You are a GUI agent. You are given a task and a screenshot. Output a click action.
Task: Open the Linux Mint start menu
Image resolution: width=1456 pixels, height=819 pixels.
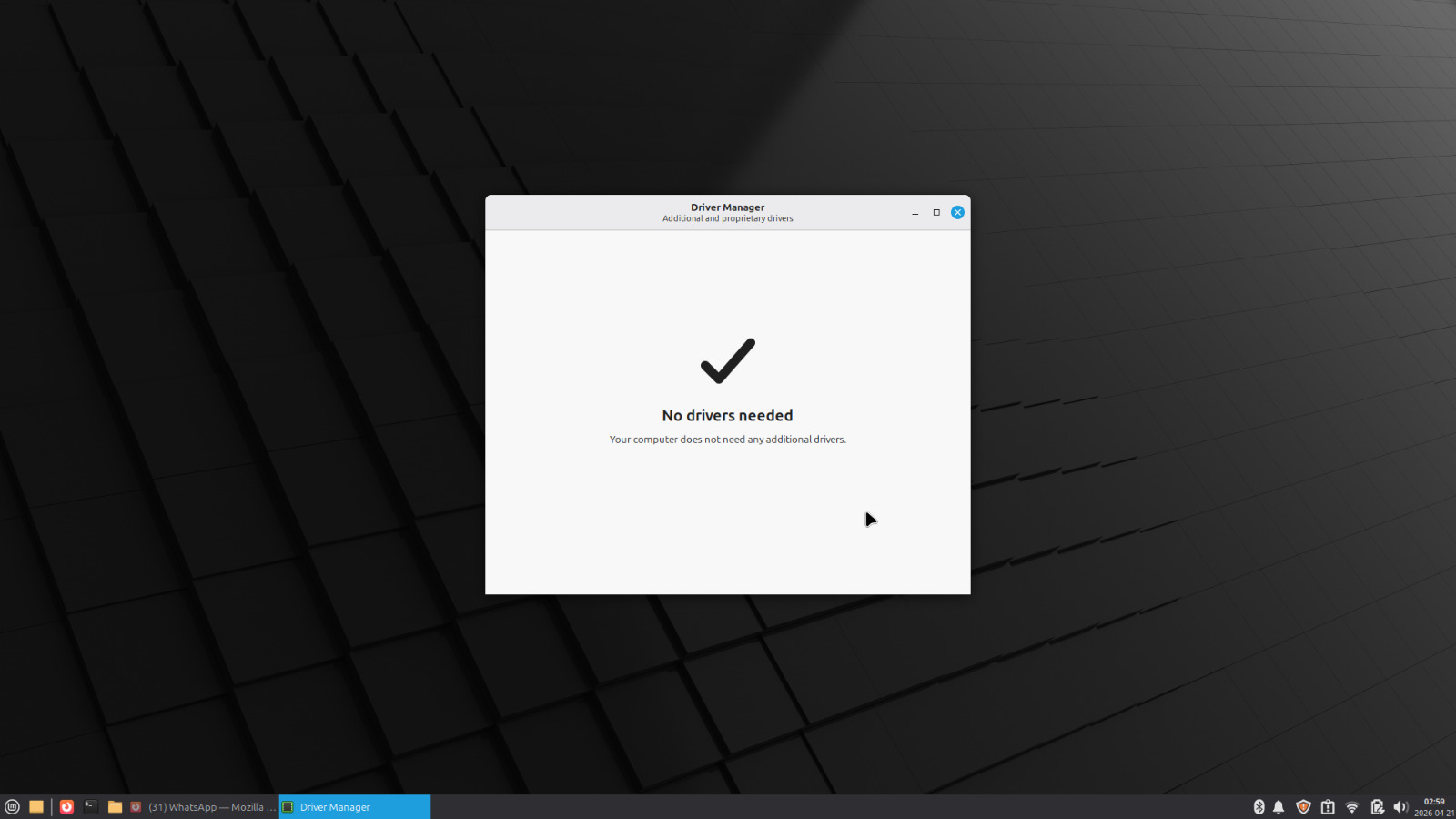pos(12,806)
